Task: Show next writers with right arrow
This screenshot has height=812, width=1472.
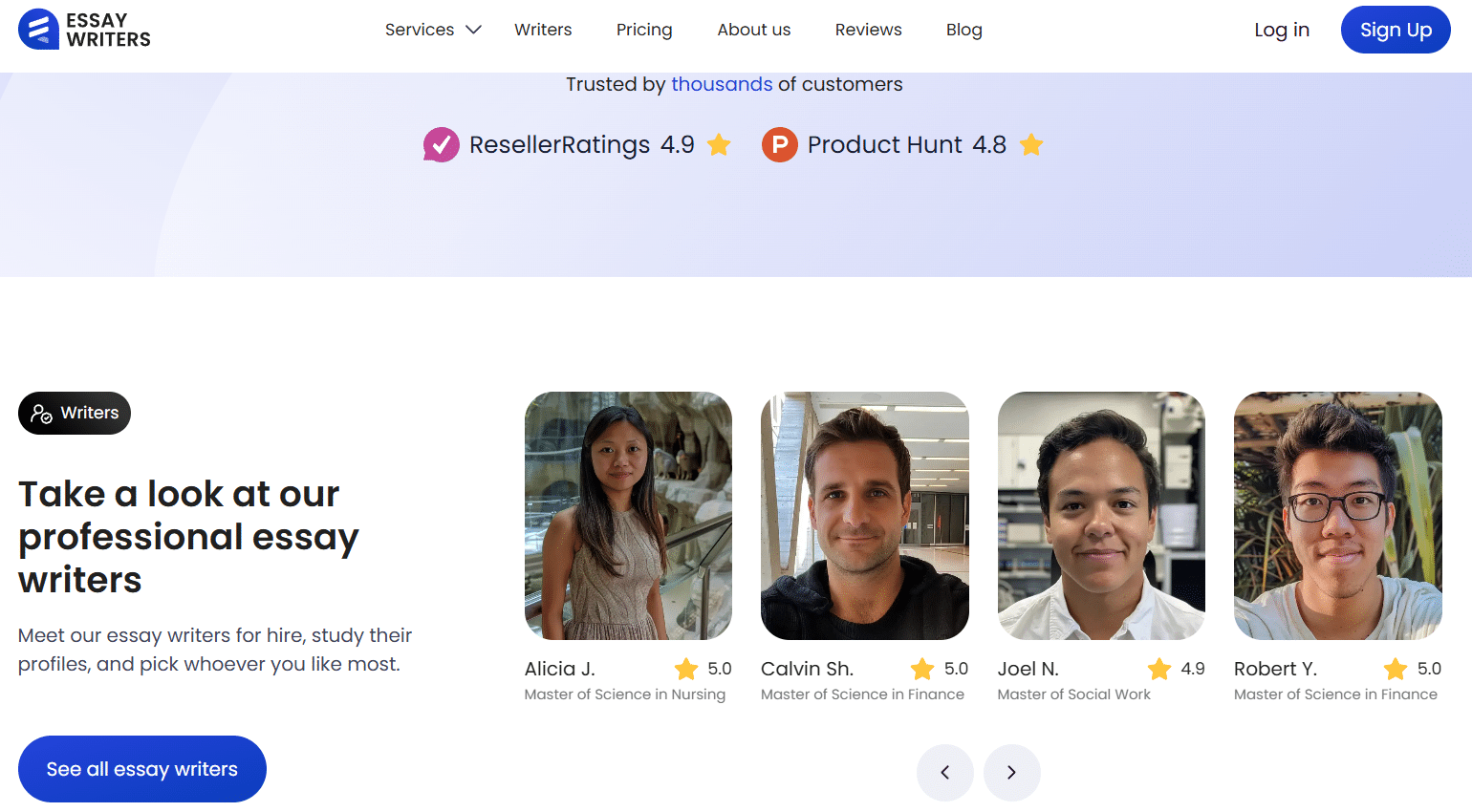Action: pyautogui.click(x=1011, y=772)
